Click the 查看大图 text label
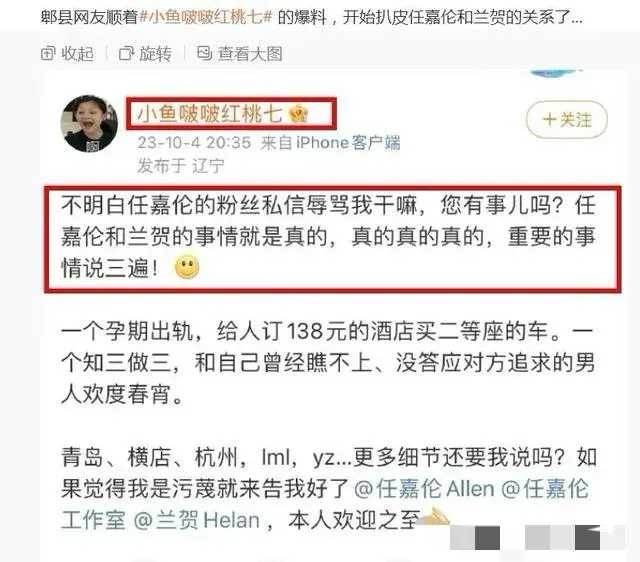 [250, 53]
